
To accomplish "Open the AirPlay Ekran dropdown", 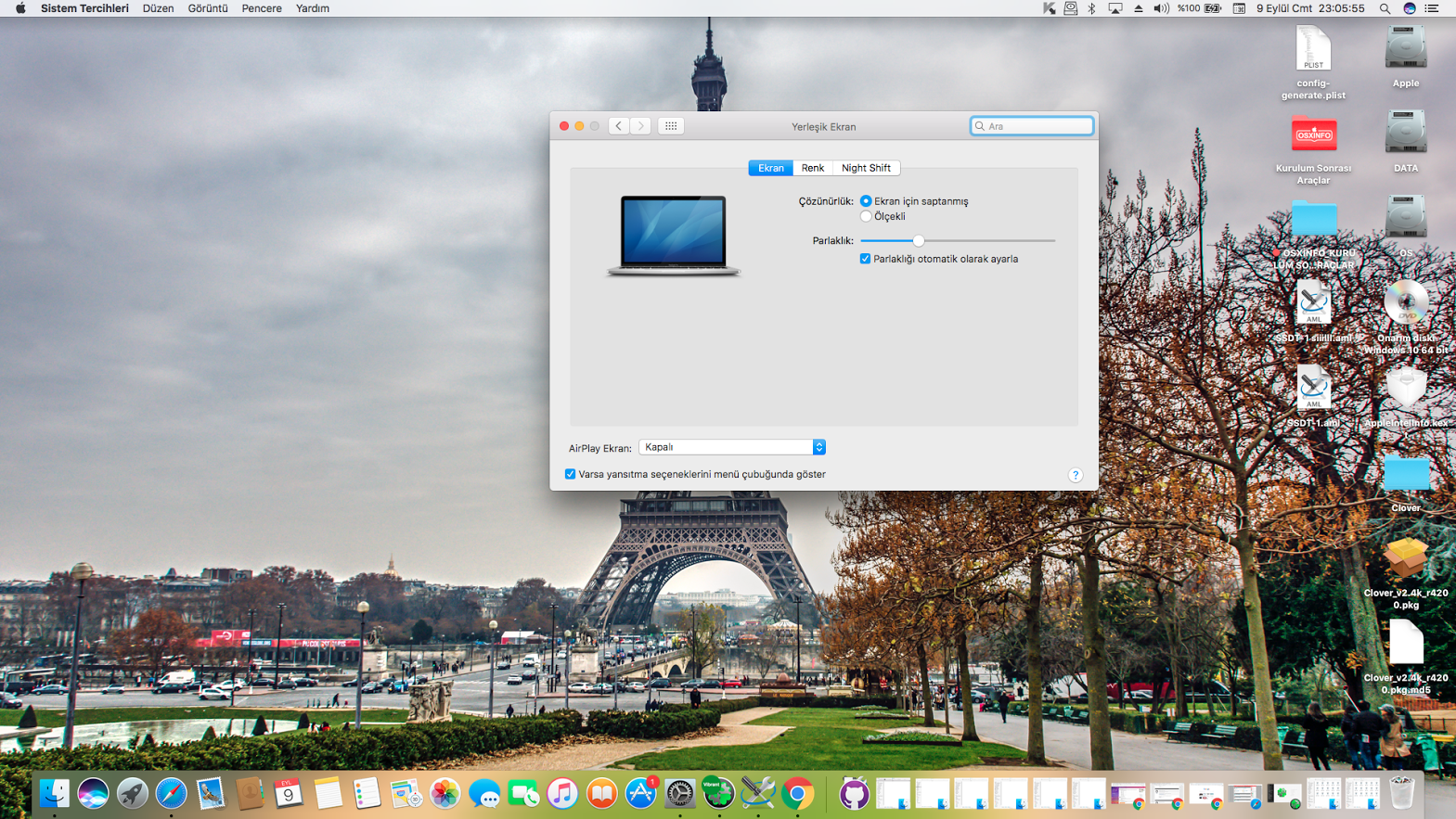I will click(731, 447).
